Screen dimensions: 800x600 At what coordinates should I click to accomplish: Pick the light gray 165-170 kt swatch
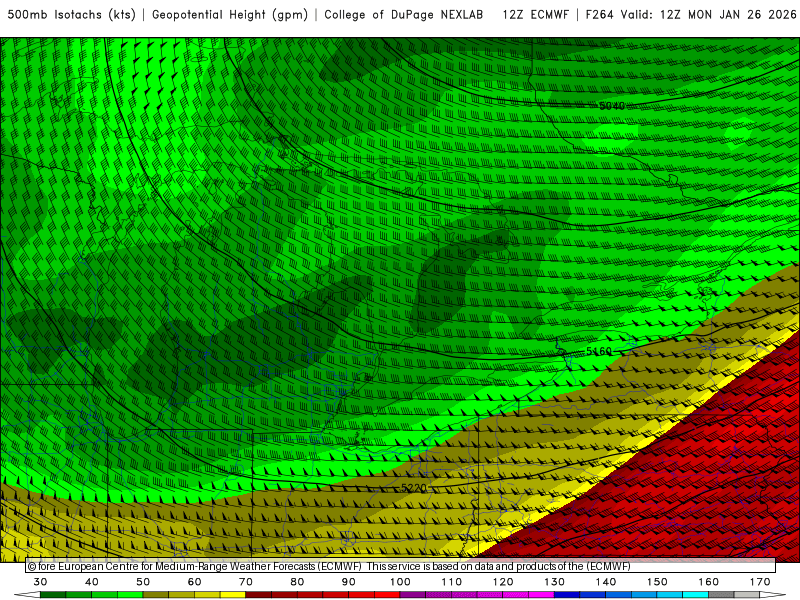(x=747, y=595)
